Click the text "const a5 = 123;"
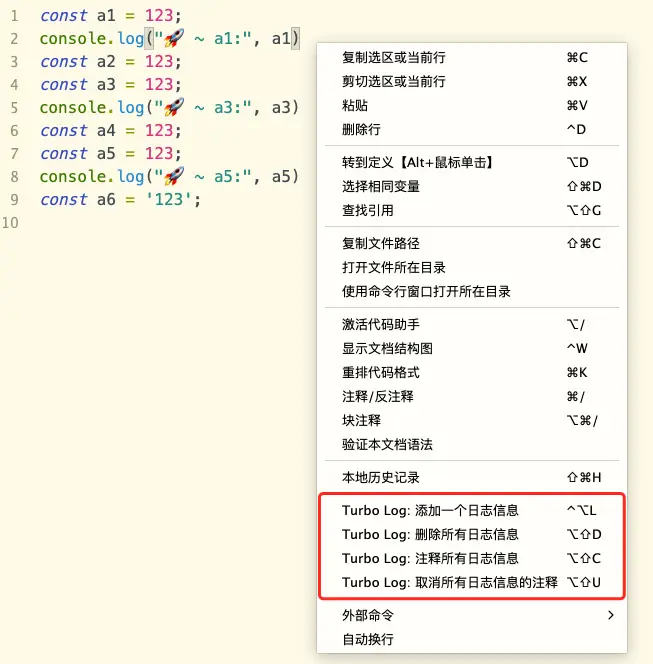The height and width of the screenshot is (664, 653). pos(111,154)
